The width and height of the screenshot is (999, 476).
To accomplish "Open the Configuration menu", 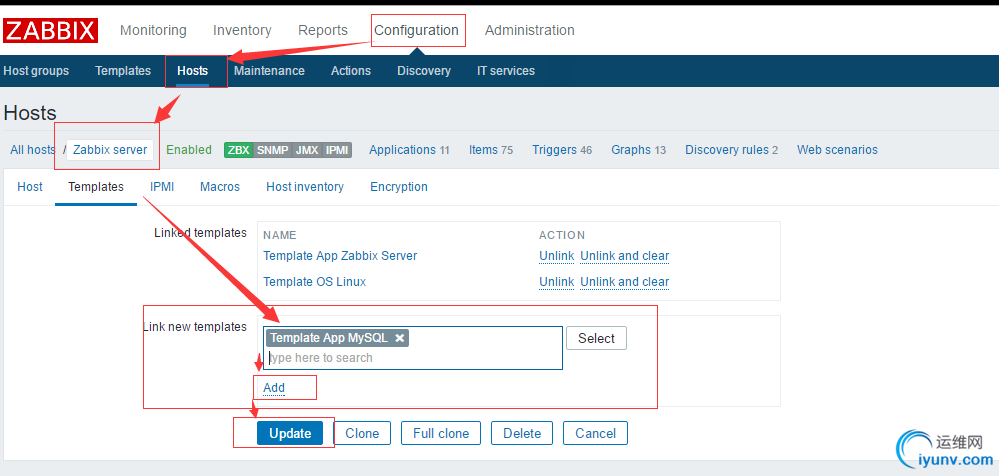I will coord(417,30).
